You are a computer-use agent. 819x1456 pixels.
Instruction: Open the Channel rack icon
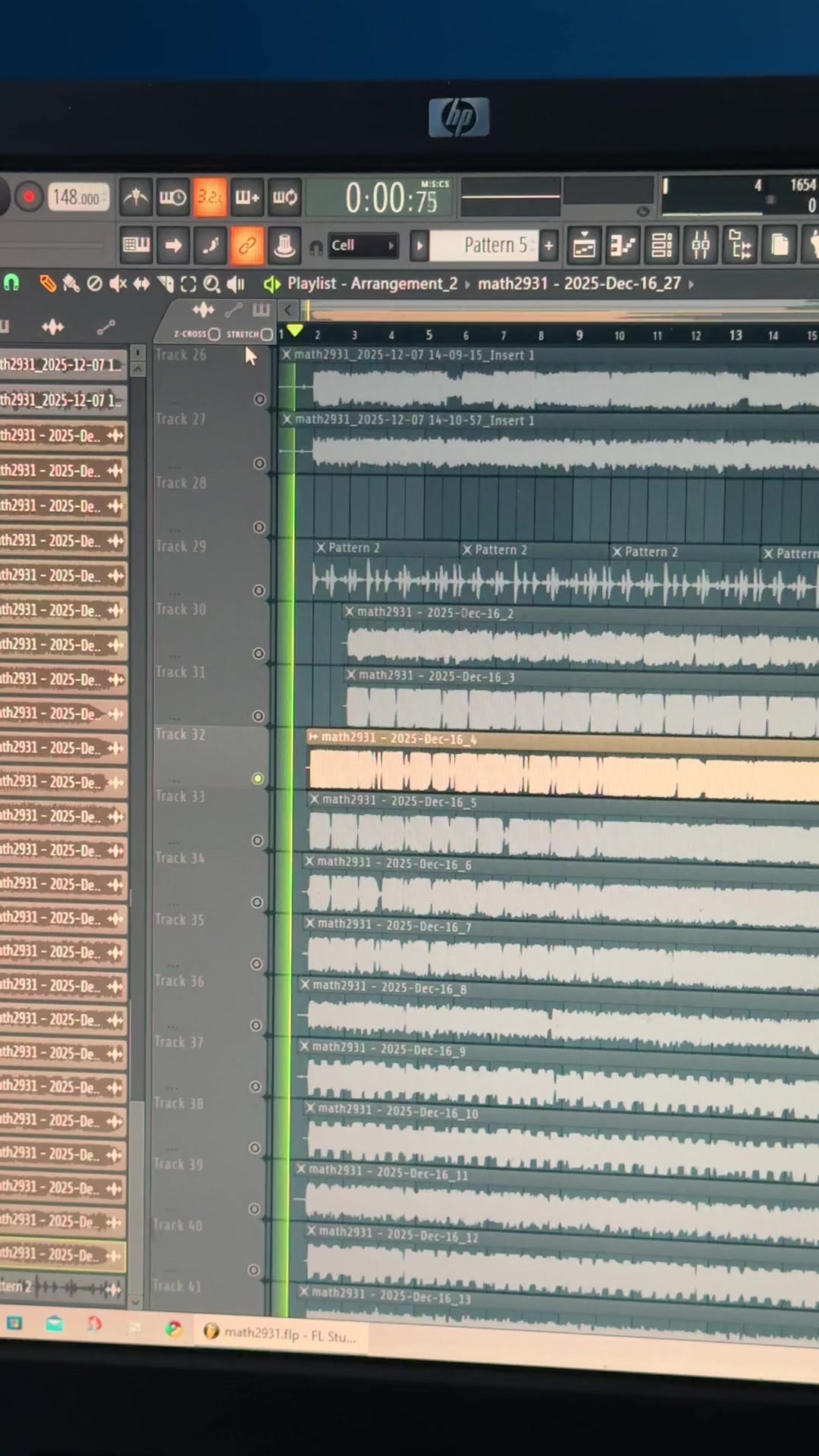pyautogui.click(x=661, y=246)
